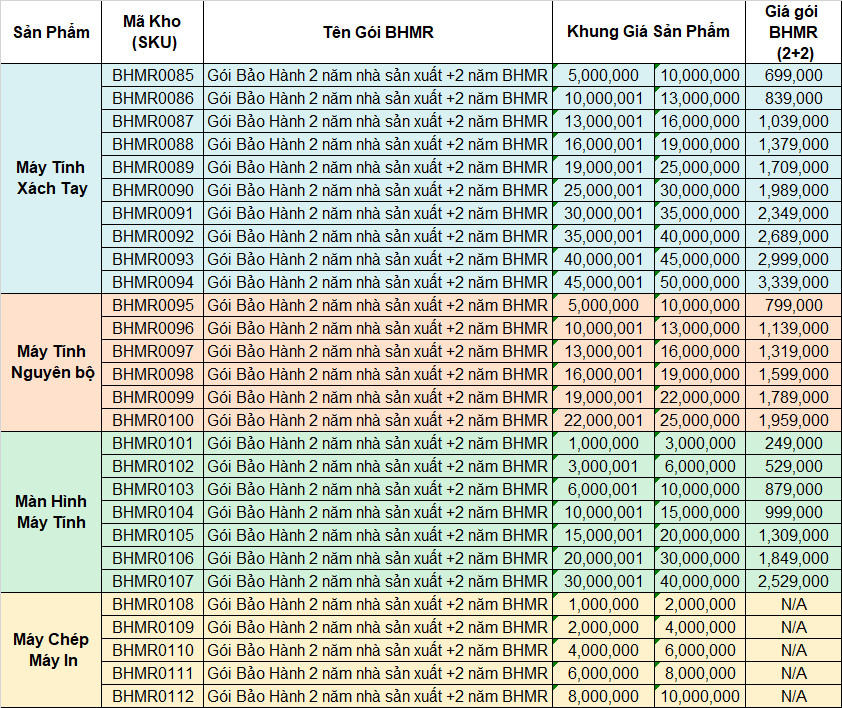Select SKU cell BHMR0105

click(153, 535)
